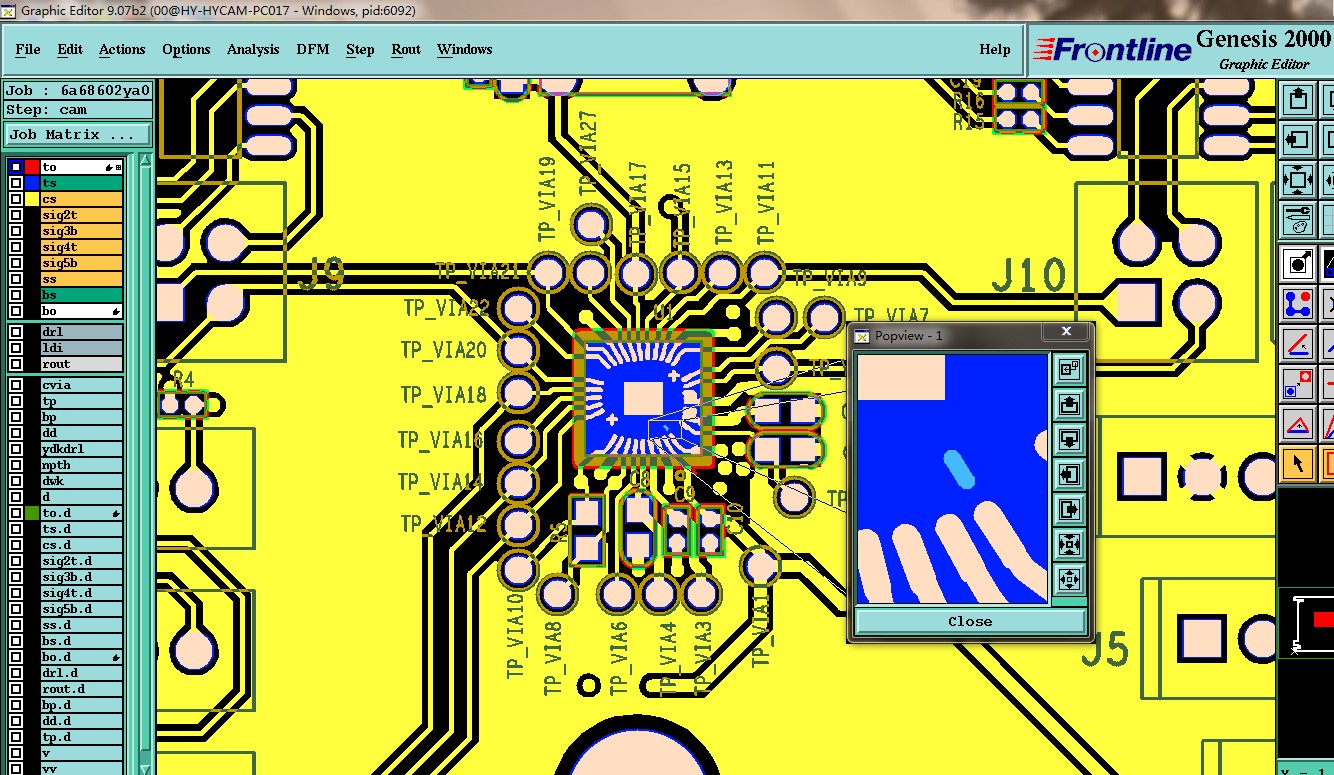Select the arrow pointer tool highlighted in orange
Image resolution: width=1334 pixels, height=775 pixels.
(x=1298, y=464)
